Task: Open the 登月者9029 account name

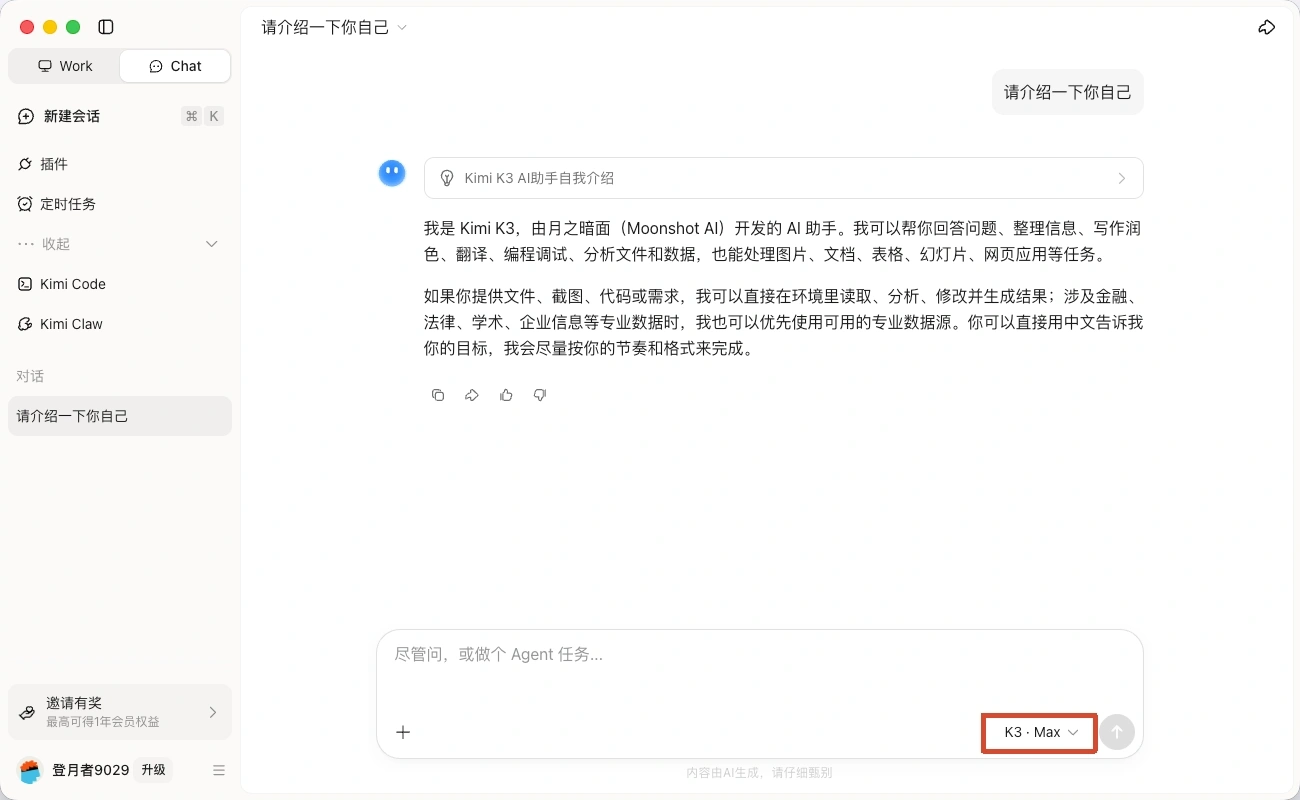Action: [91, 770]
